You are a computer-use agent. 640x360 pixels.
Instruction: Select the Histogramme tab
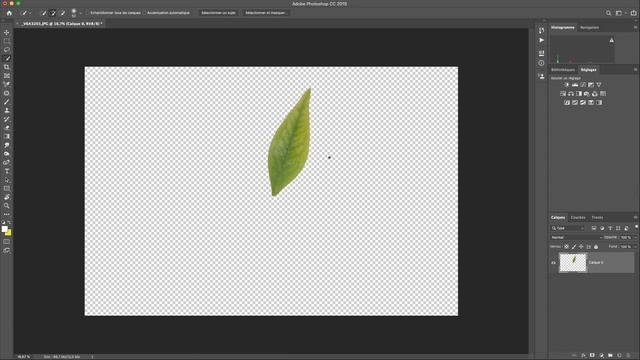pyautogui.click(x=563, y=28)
